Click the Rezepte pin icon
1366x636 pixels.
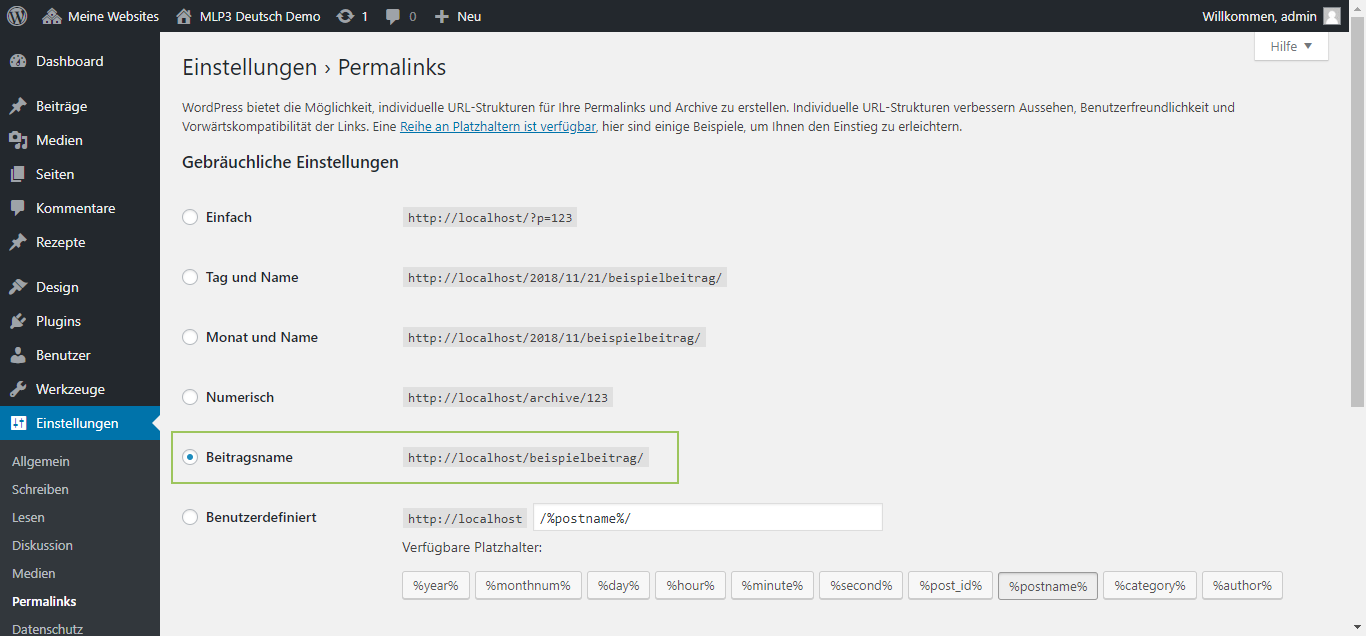click(18, 242)
